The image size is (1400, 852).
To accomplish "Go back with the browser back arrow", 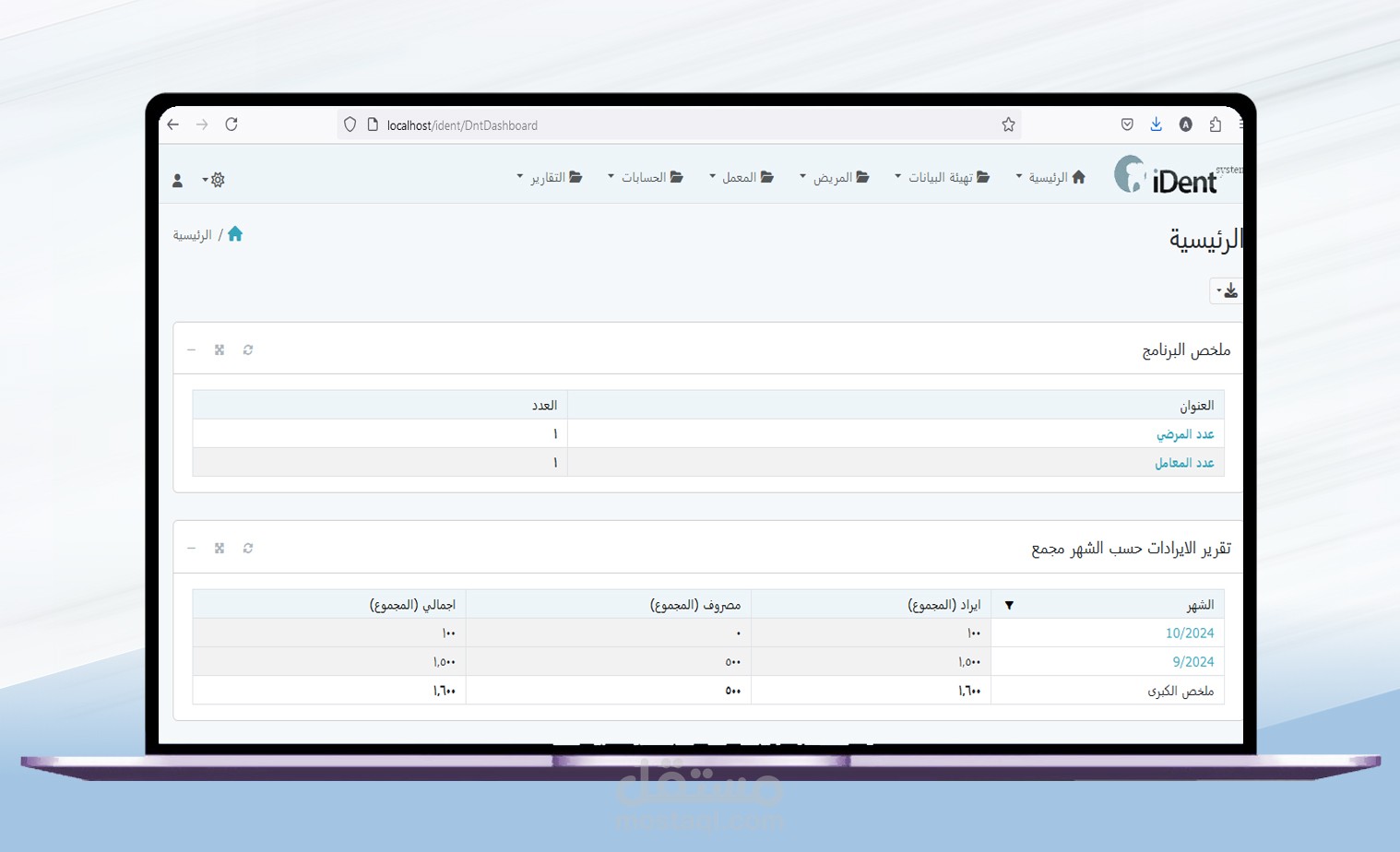I will point(173,124).
